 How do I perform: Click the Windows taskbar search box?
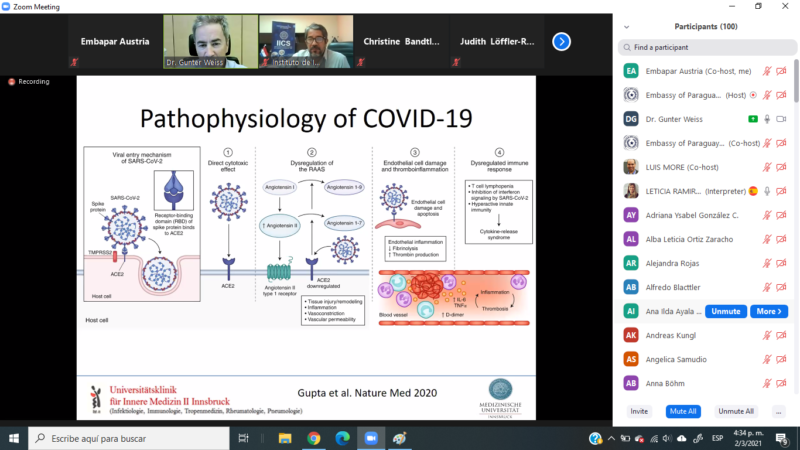pyautogui.click(x=129, y=438)
